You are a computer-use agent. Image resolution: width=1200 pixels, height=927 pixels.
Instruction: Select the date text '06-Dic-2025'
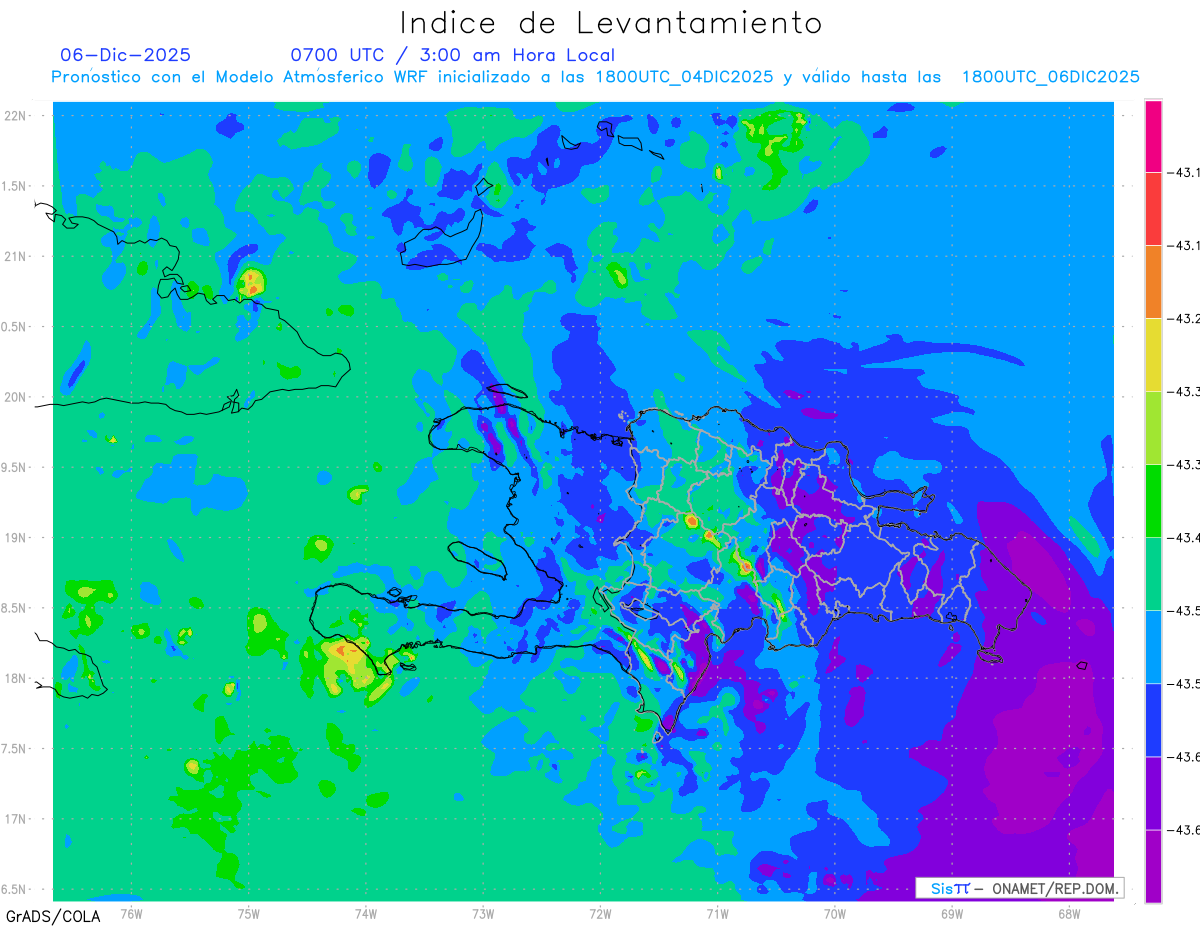click(125, 55)
